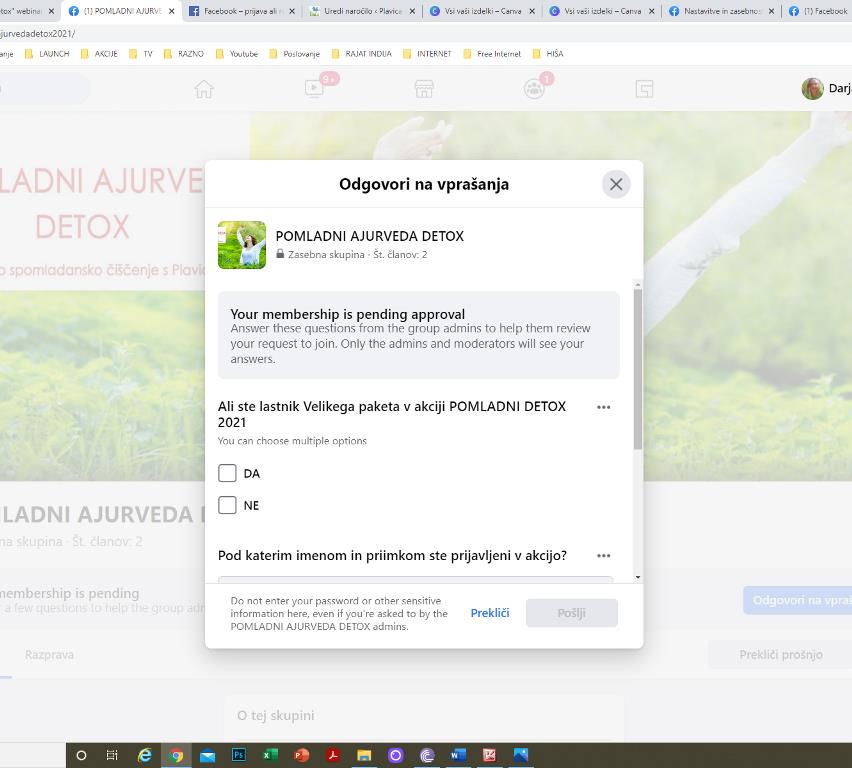Open the INTERNET bookmark folder
Screen dimensions: 852x768
coord(427,54)
